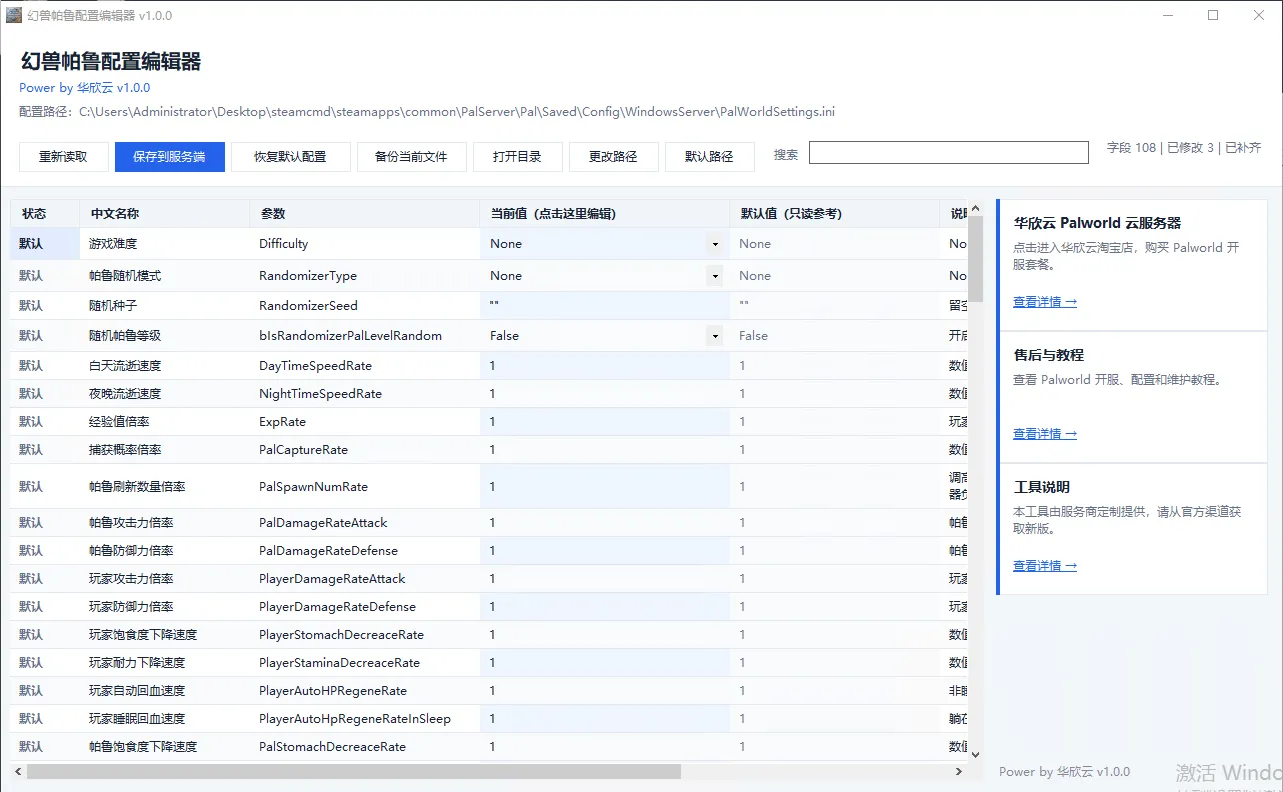Click the 默认路径 button
Viewport: 1283px width, 792px height.
[709, 157]
